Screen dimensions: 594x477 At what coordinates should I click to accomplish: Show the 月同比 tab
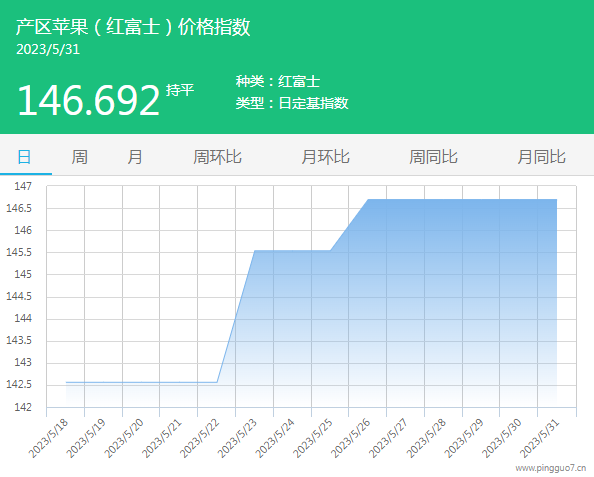[542, 156]
